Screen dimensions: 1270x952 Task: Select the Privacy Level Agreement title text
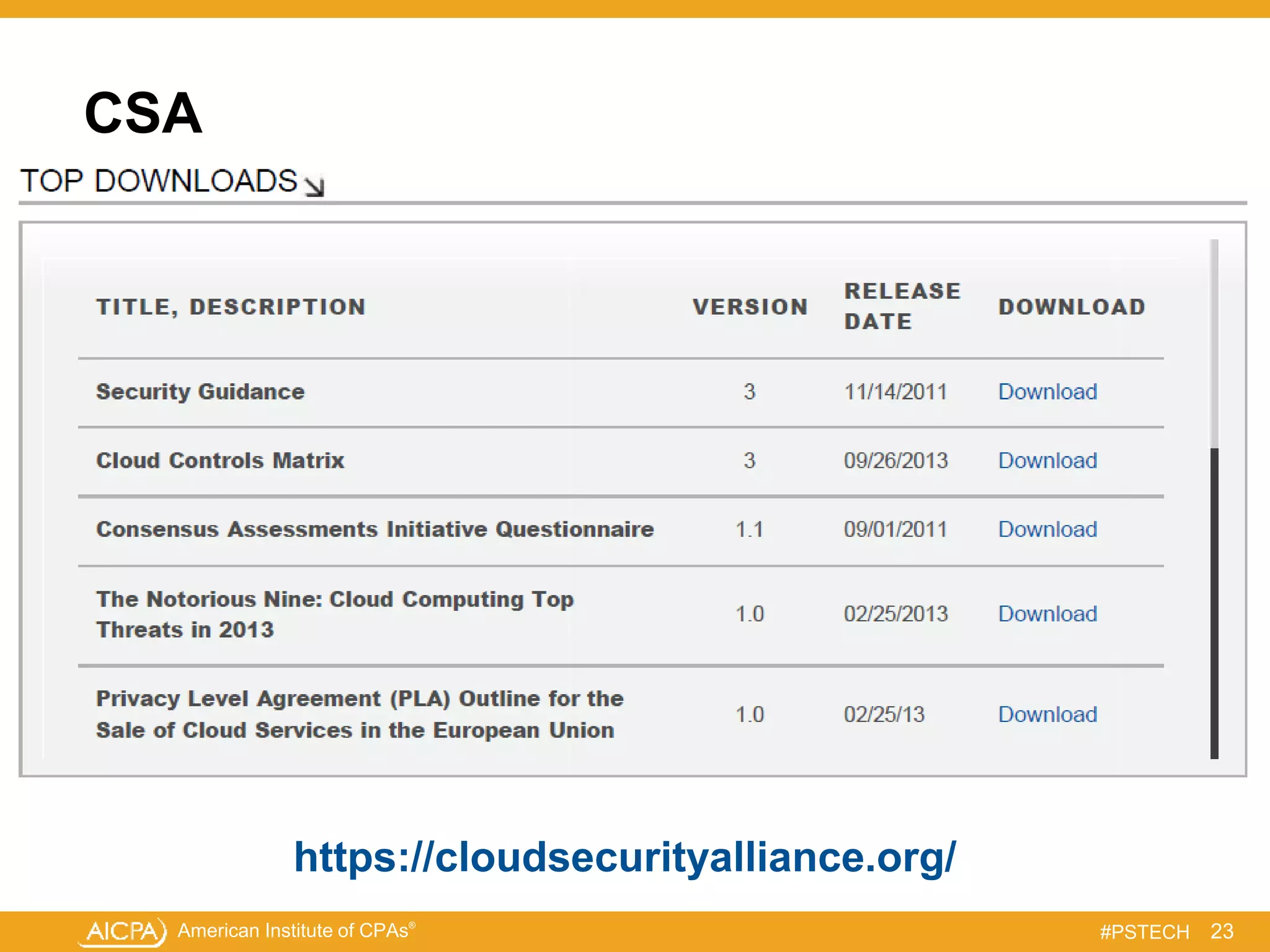(360, 714)
